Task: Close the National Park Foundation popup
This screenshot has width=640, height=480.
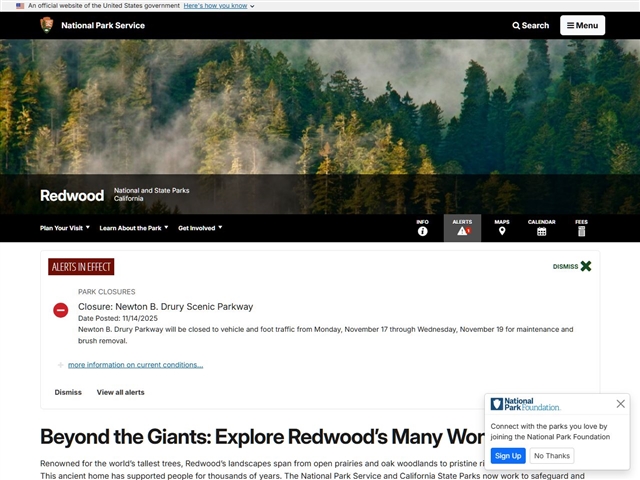Action: tap(620, 404)
